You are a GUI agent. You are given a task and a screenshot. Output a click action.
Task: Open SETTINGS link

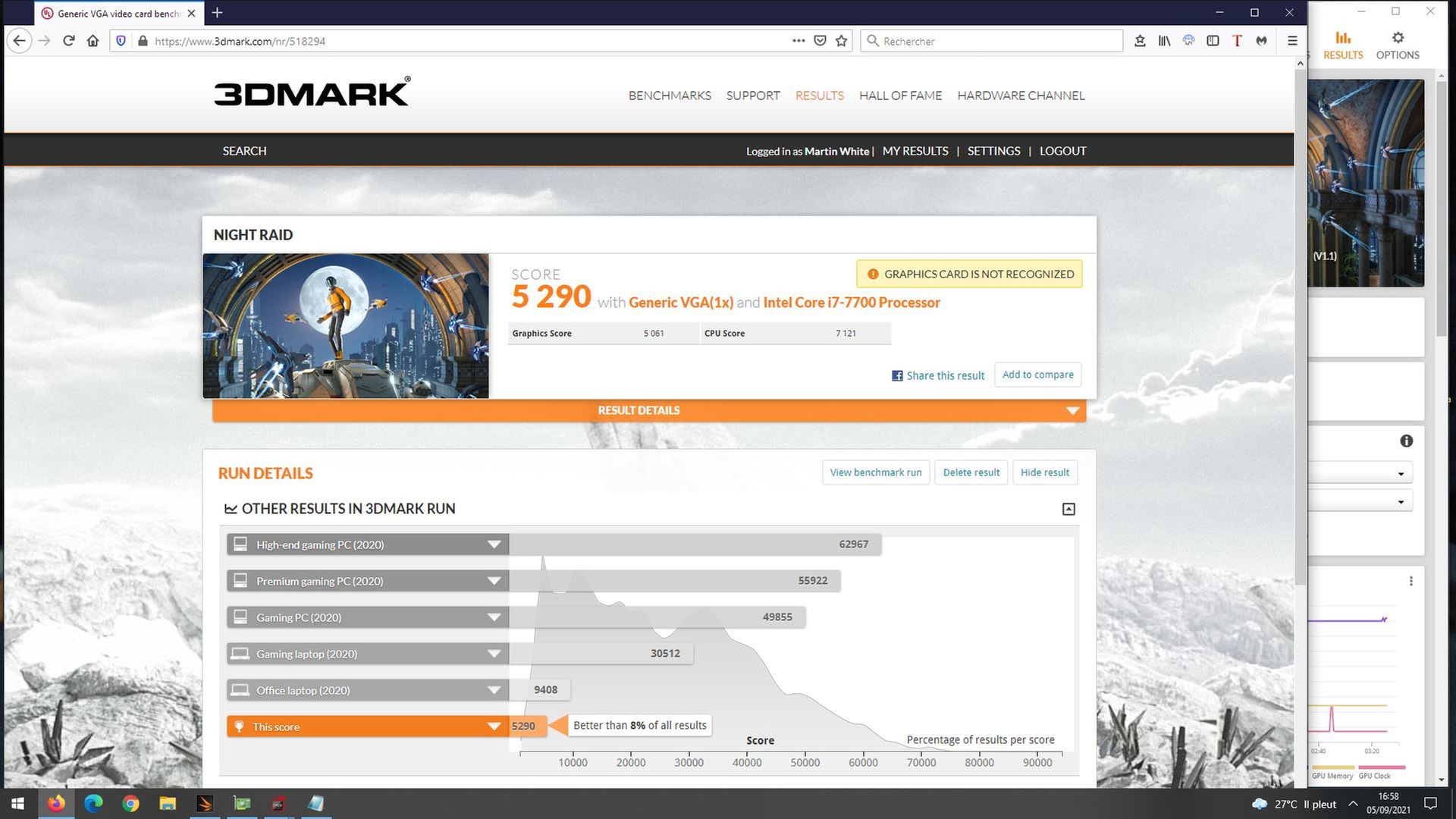(x=993, y=151)
